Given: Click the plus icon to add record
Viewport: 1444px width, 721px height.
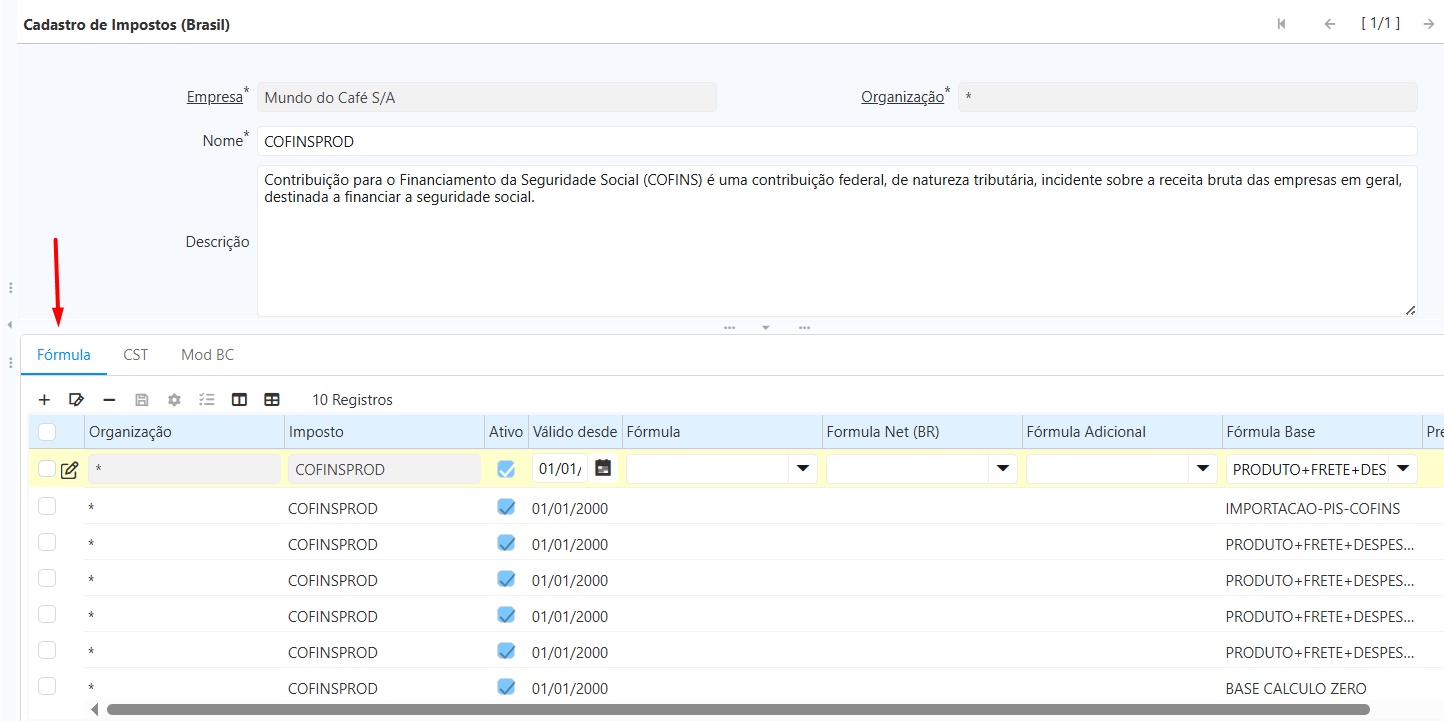Looking at the screenshot, I should pos(44,400).
